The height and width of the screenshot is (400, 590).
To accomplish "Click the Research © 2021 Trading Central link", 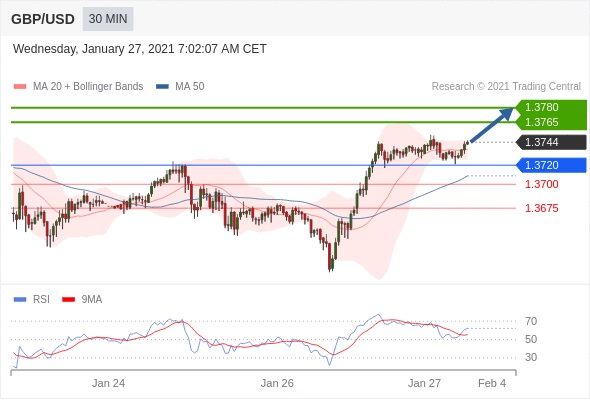I will [x=506, y=87].
